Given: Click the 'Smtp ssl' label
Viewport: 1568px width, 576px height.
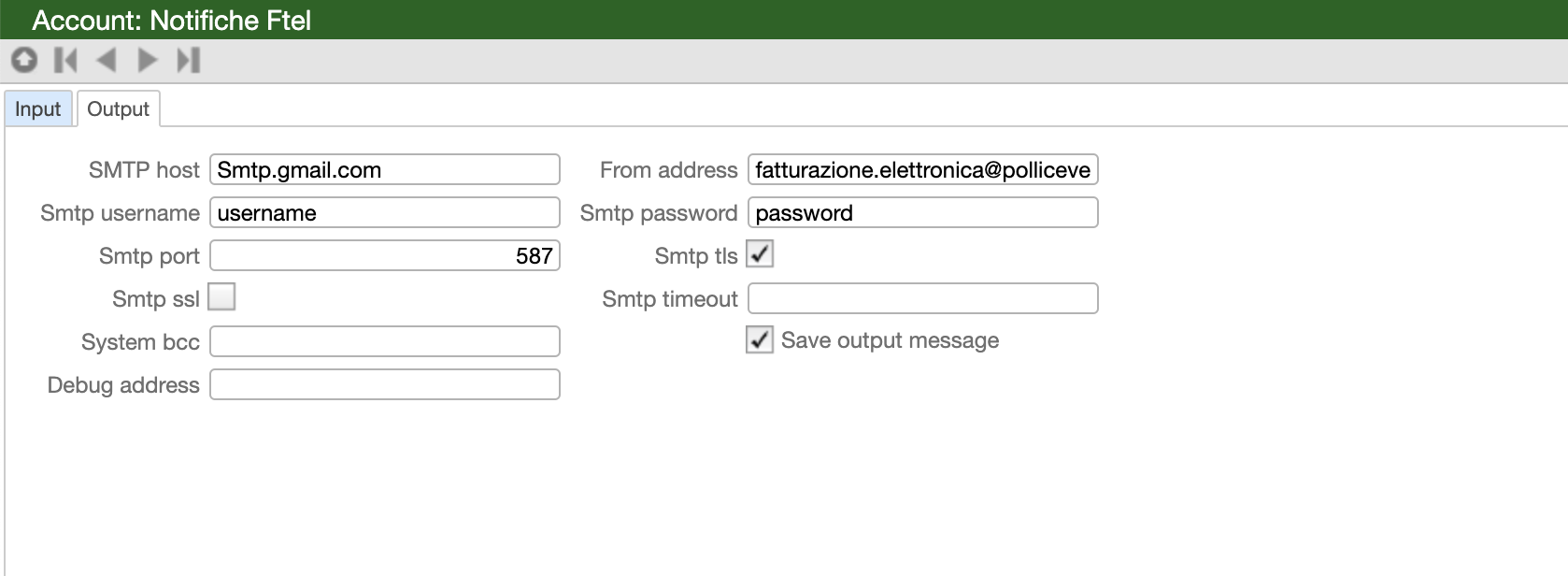Looking at the screenshot, I should [156, 299].
